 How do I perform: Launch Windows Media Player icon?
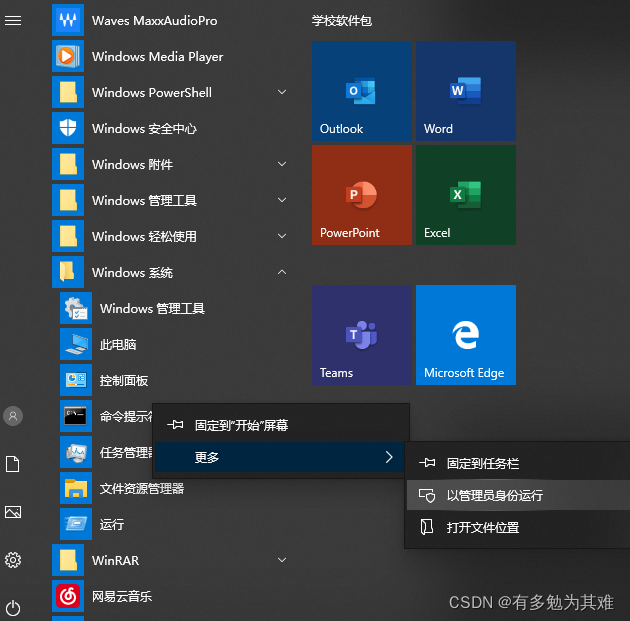(68, 56)
